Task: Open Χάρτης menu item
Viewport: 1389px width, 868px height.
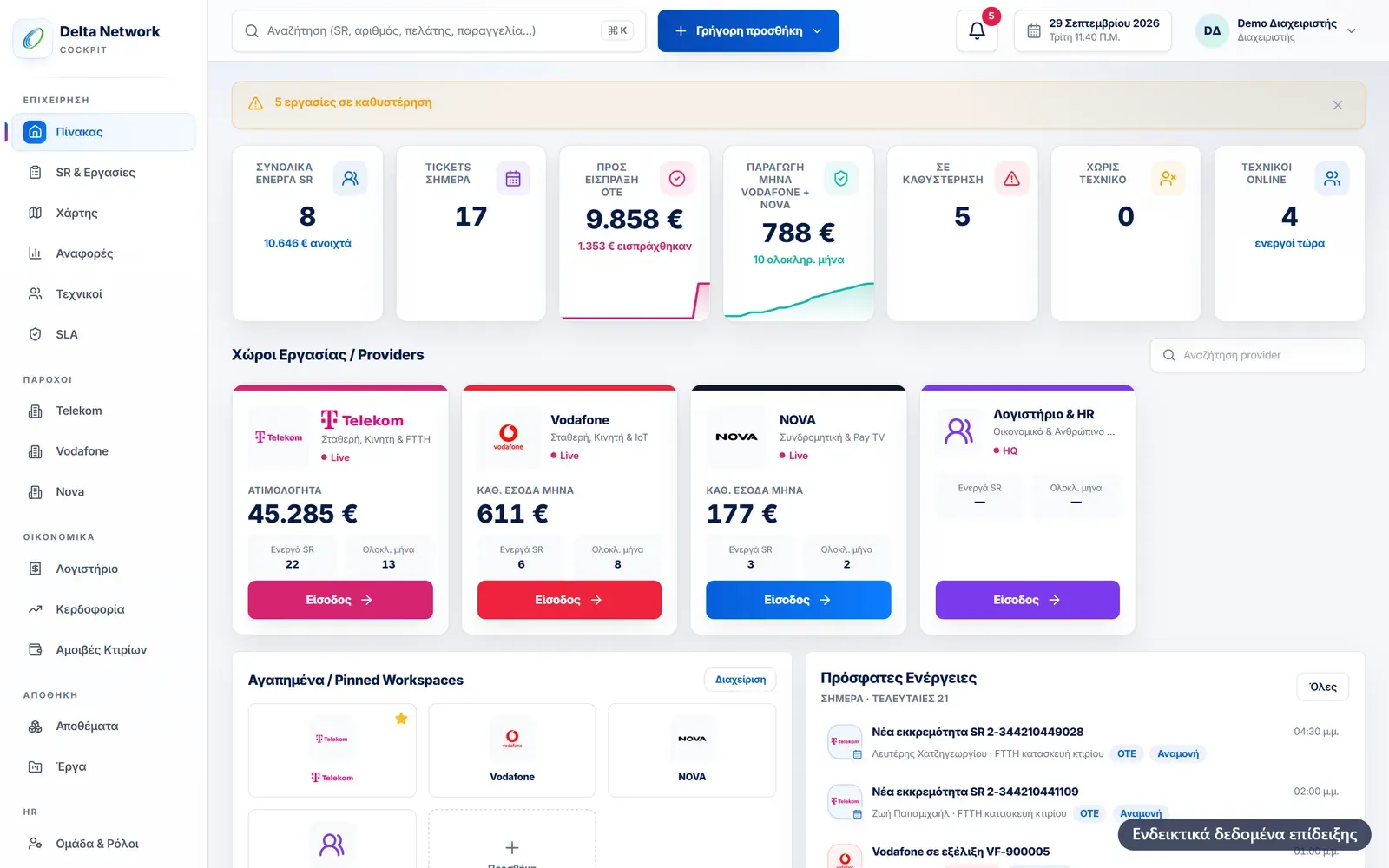Action: (x=104, y=213)
